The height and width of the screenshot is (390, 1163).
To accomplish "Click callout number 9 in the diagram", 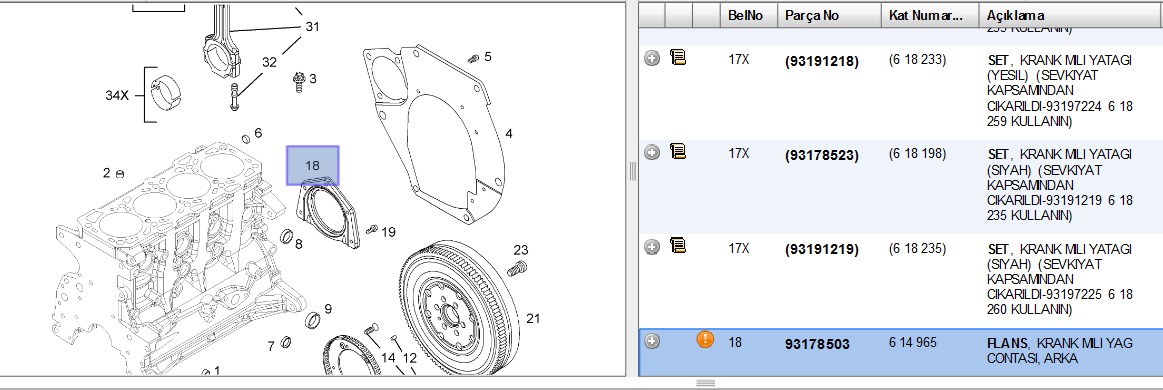I will pos(328,308).
